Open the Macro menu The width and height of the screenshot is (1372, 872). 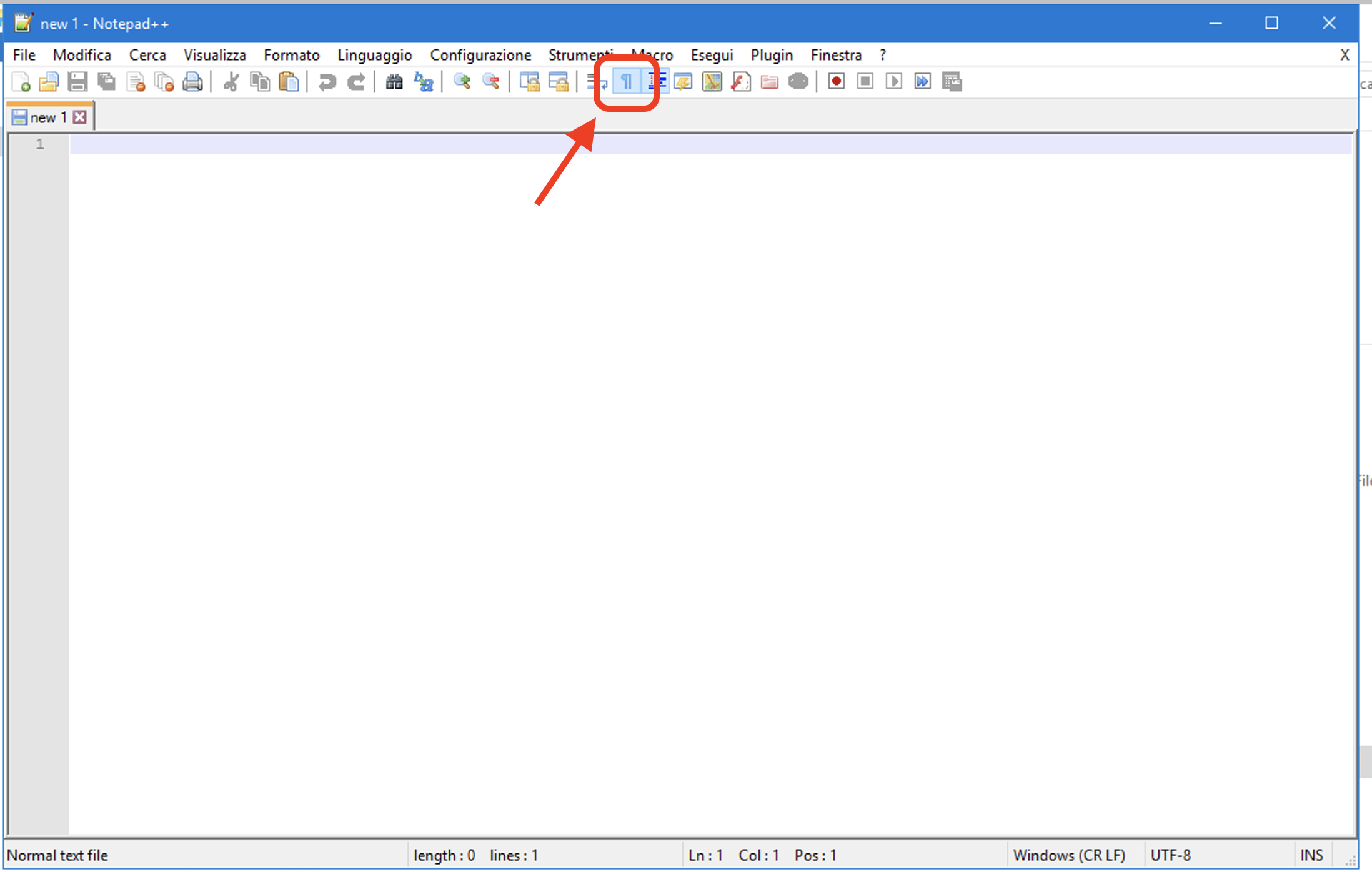(652, 55)
